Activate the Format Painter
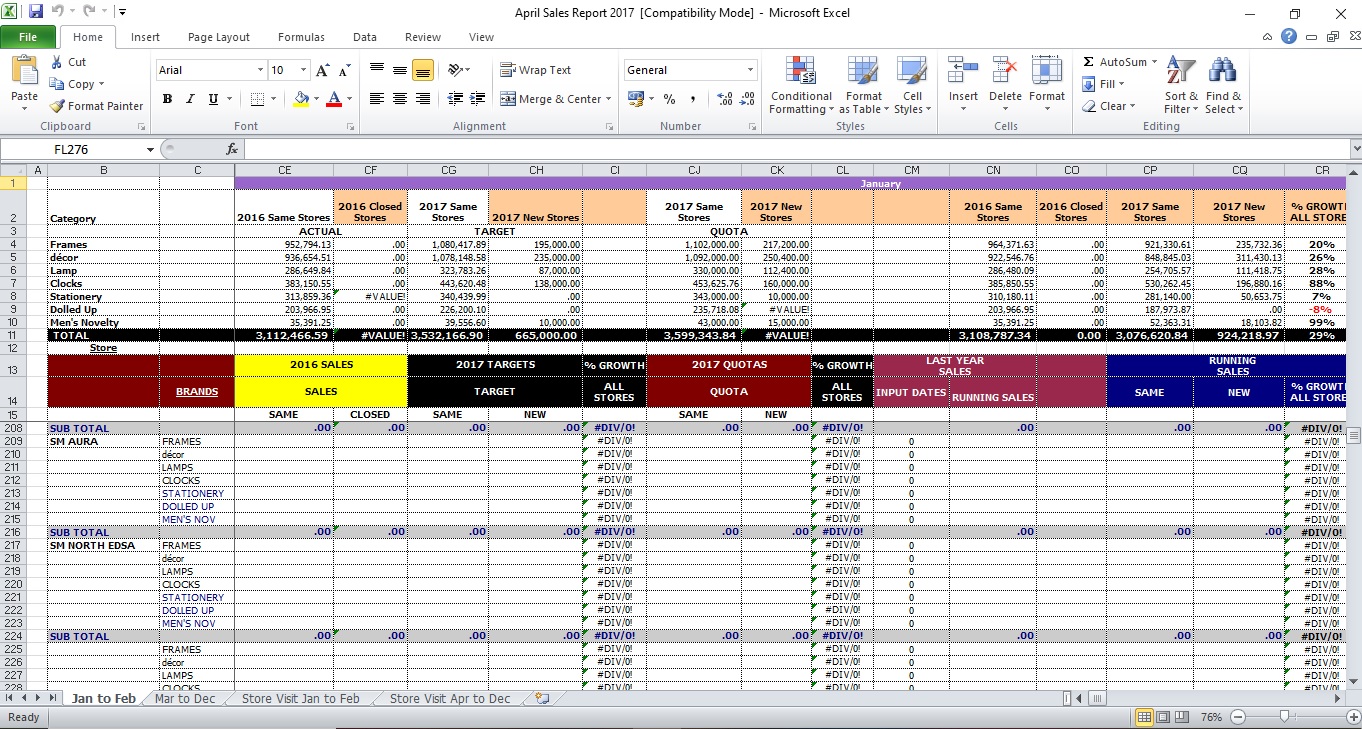1362x729 pixels. (97, 106)
